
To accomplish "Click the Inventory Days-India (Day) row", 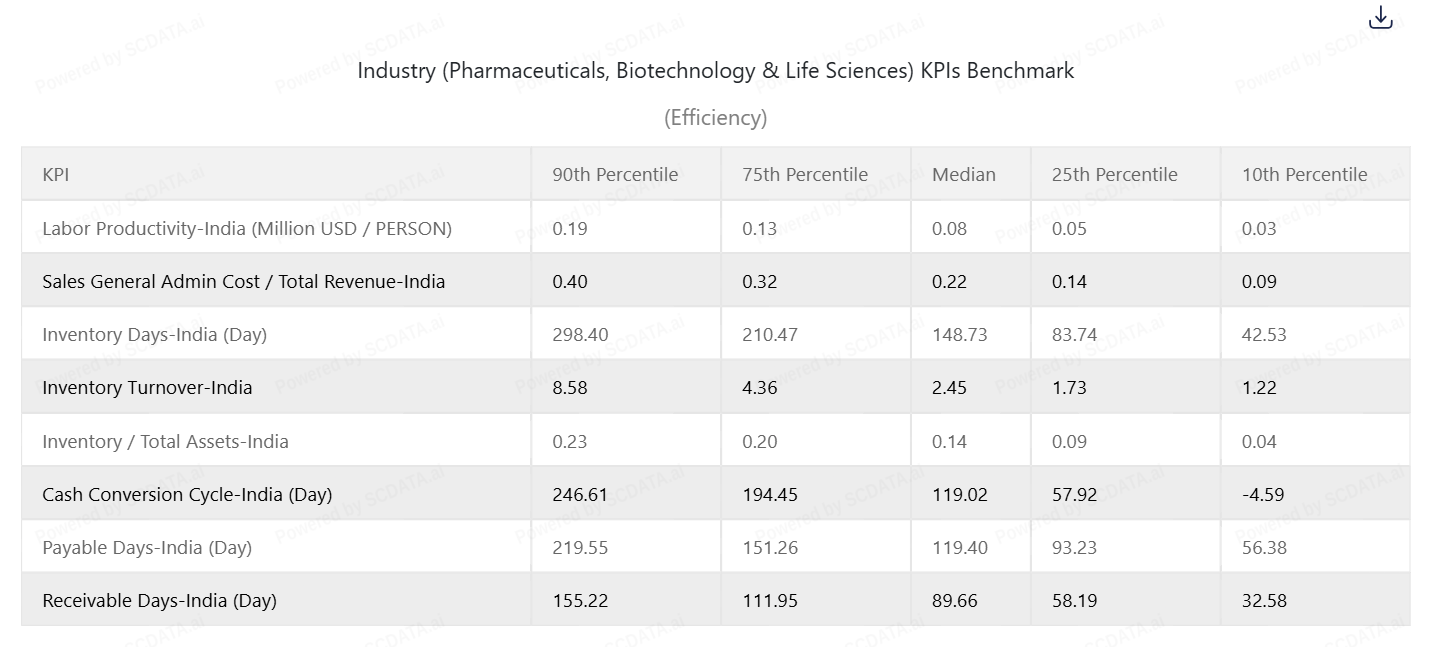I will click(x=154, y=335).
